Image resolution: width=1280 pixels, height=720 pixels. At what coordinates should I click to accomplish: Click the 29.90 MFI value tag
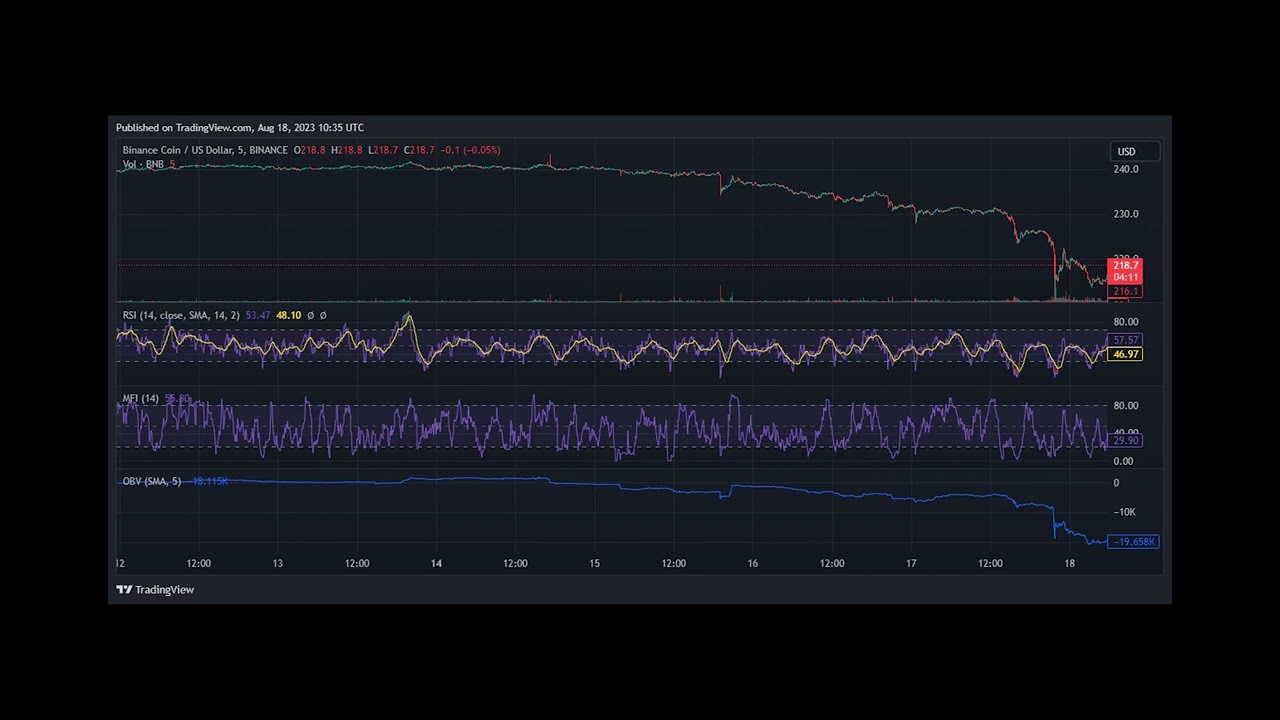tap(1125, 441)
